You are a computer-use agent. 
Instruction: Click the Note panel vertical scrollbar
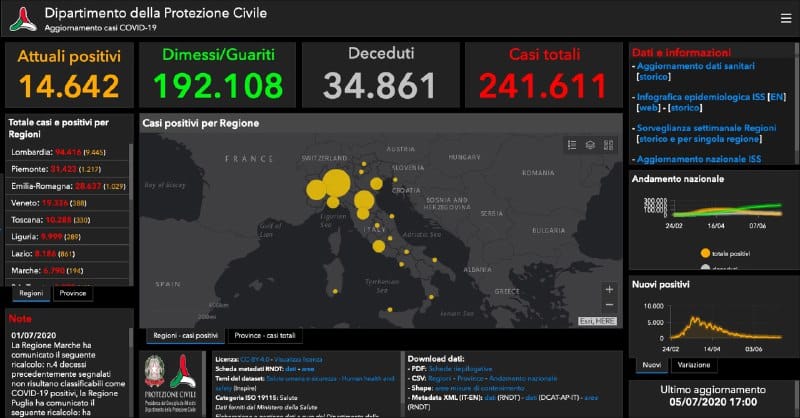[131, 338]
